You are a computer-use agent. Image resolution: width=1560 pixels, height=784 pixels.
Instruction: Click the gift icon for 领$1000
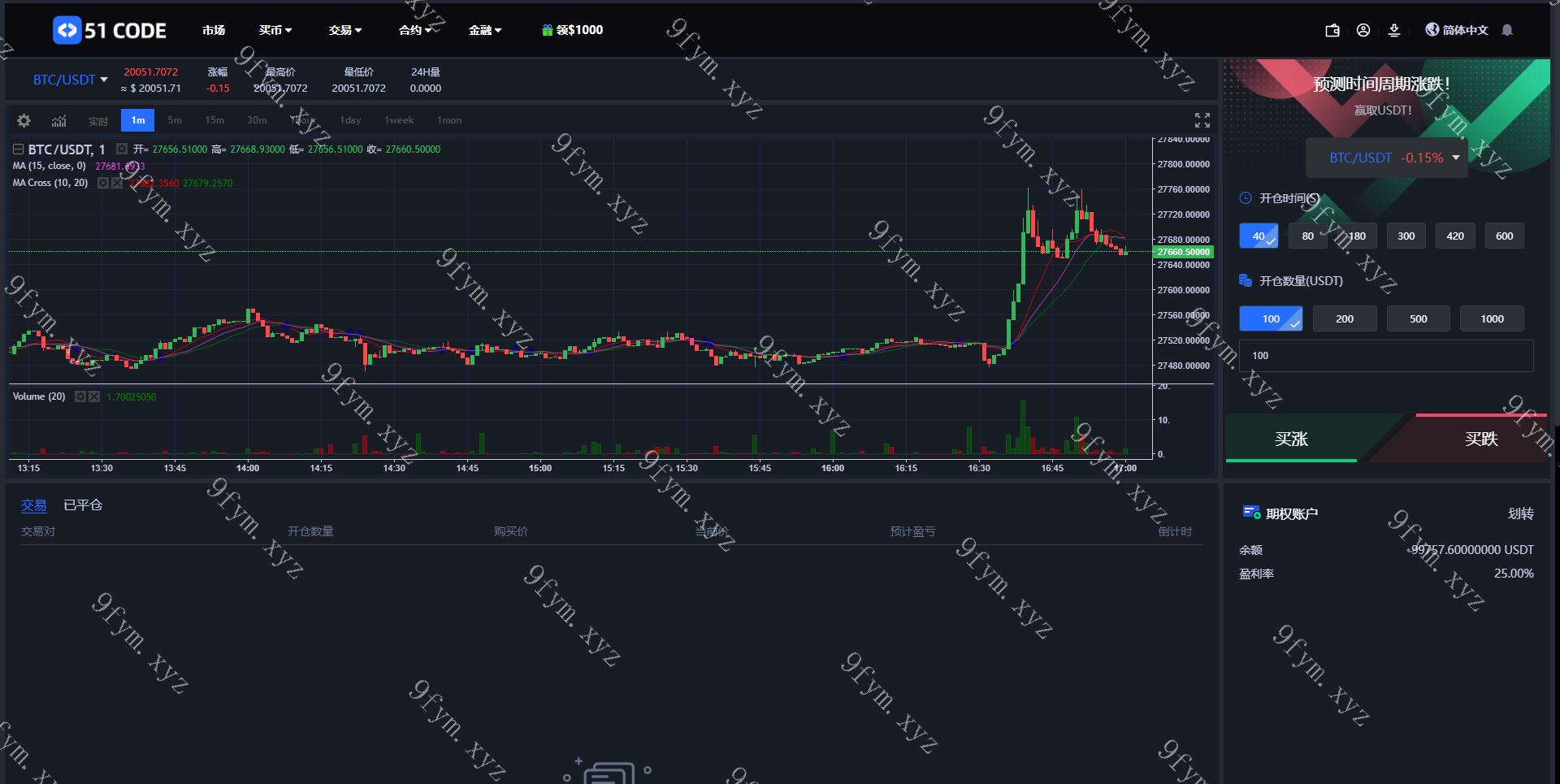548,30
